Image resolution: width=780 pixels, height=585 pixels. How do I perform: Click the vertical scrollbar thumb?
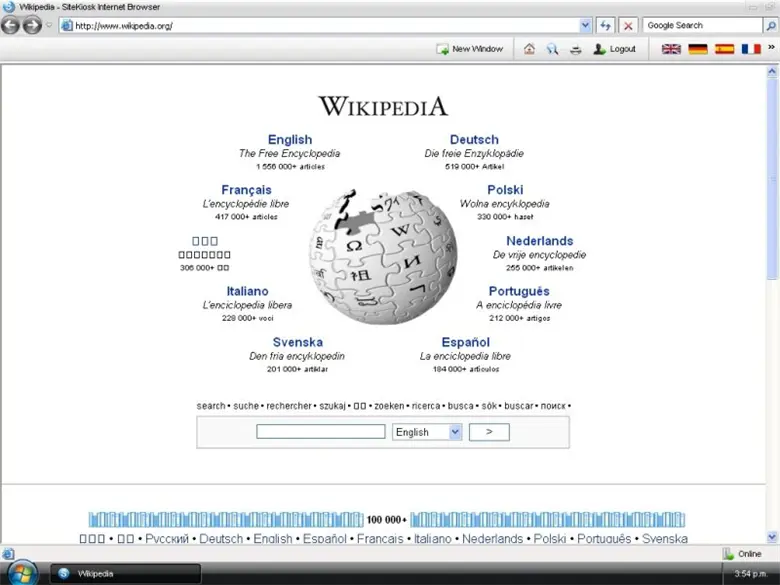[772, 179]
